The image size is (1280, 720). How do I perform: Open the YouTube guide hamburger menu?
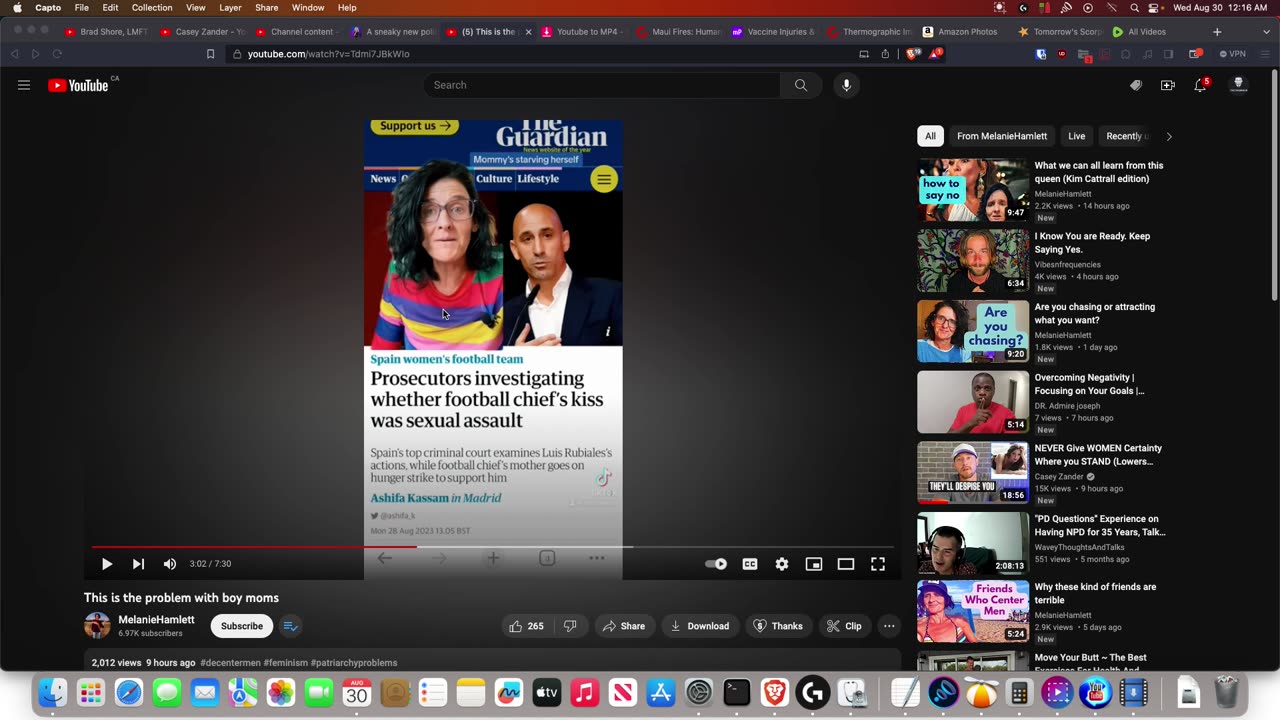[24, 85]
